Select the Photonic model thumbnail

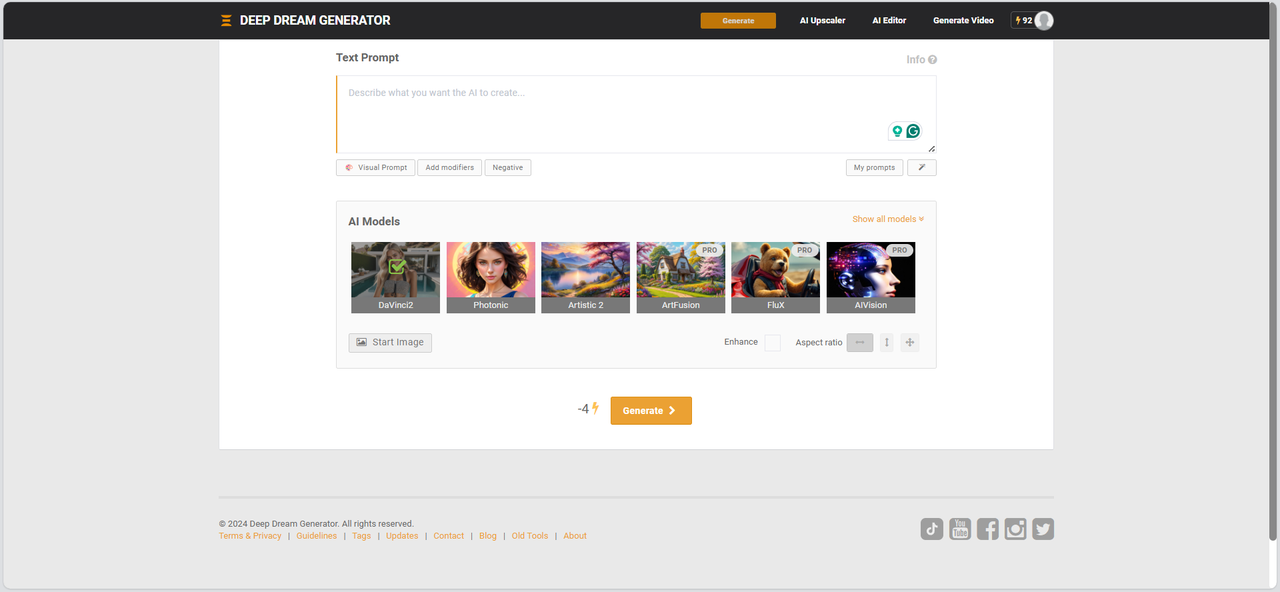[491, 277]
